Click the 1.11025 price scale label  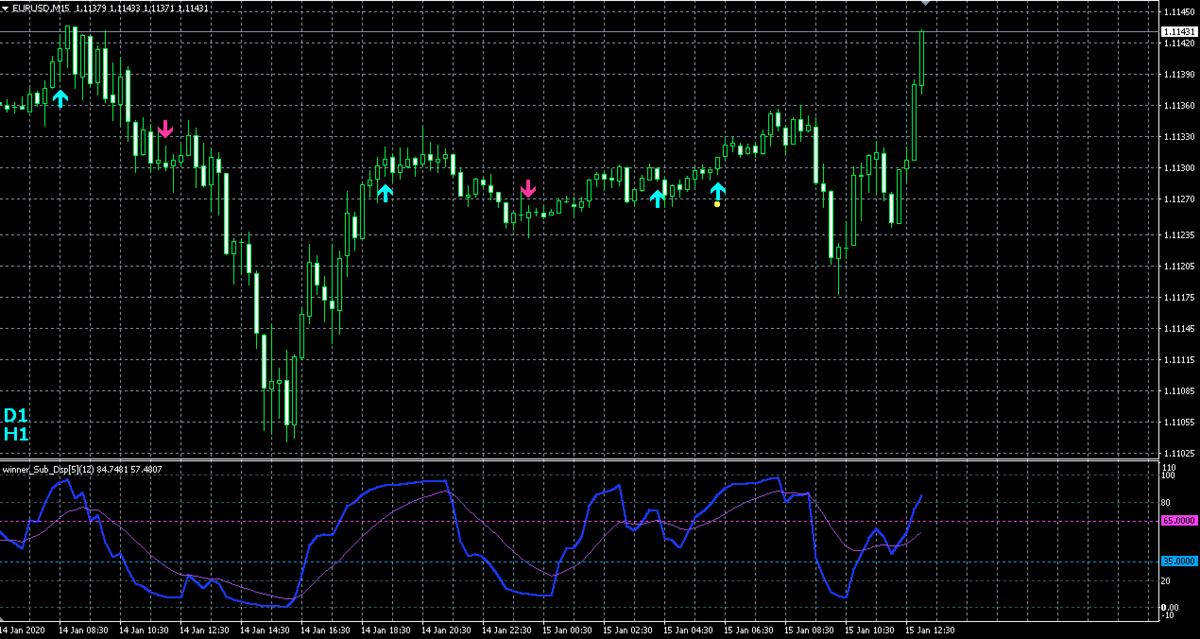(x=1177, y=453)
